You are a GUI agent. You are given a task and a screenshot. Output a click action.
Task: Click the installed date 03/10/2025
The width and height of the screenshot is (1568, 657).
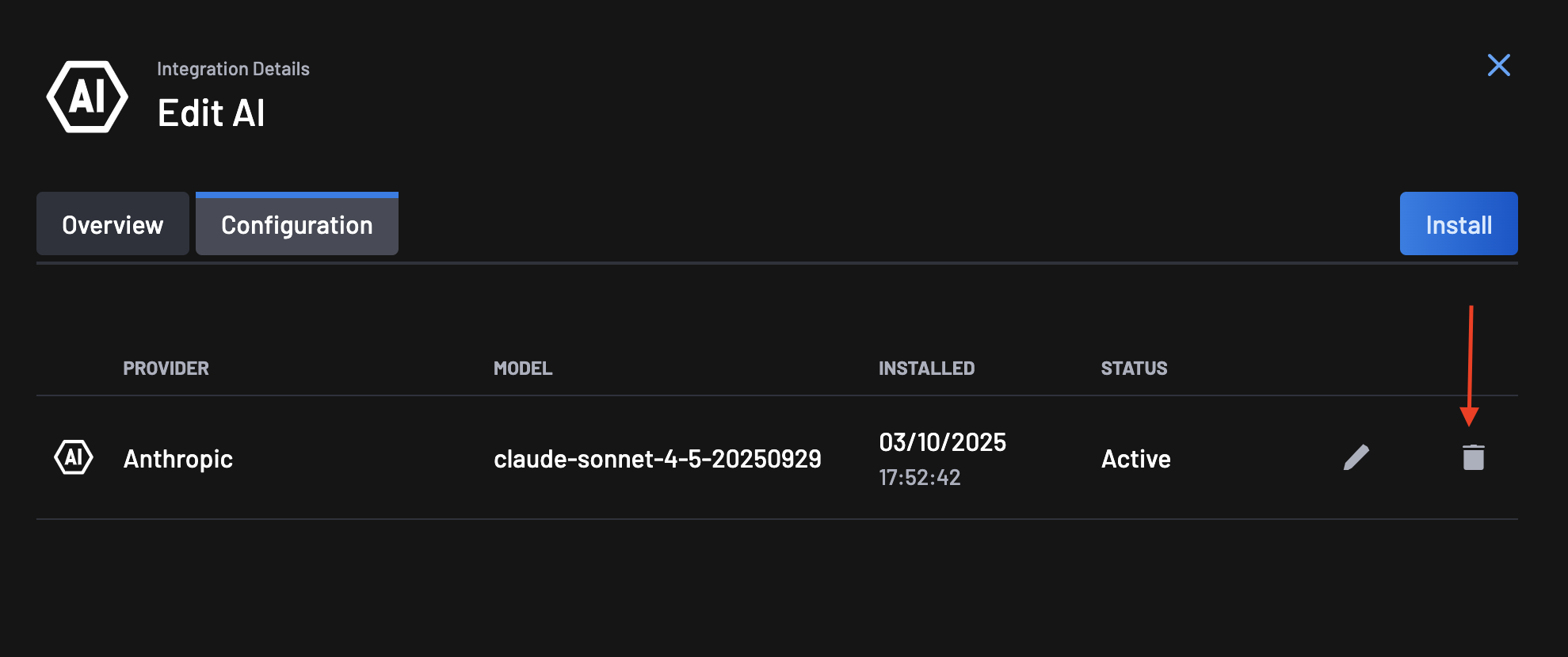point(942,442)
